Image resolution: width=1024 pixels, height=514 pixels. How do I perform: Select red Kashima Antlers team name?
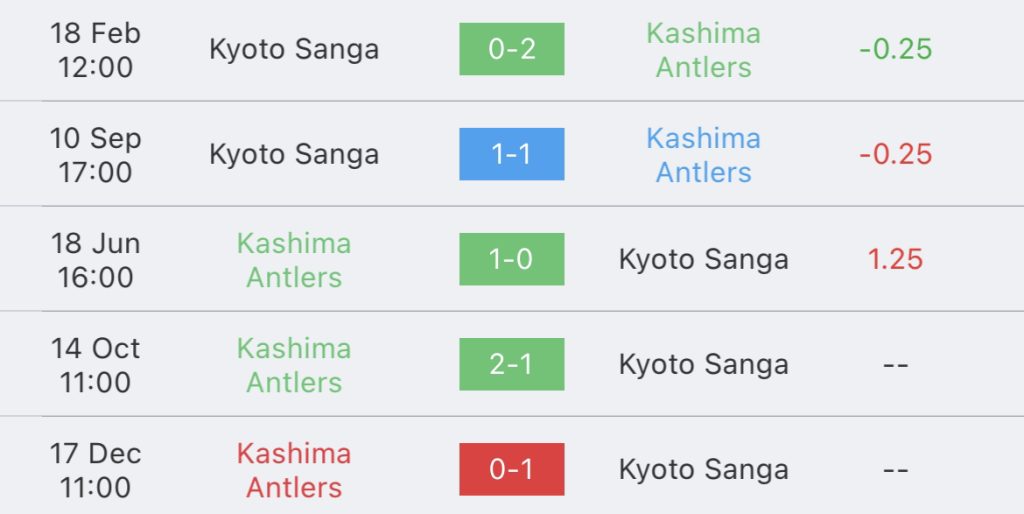(x=294, y=471)
